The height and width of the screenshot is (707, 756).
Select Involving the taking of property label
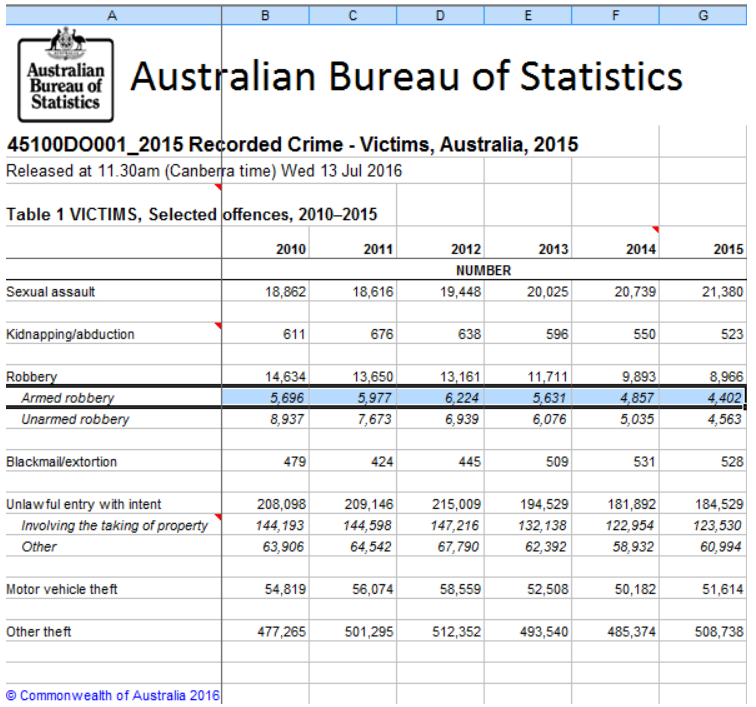[115, 525]
